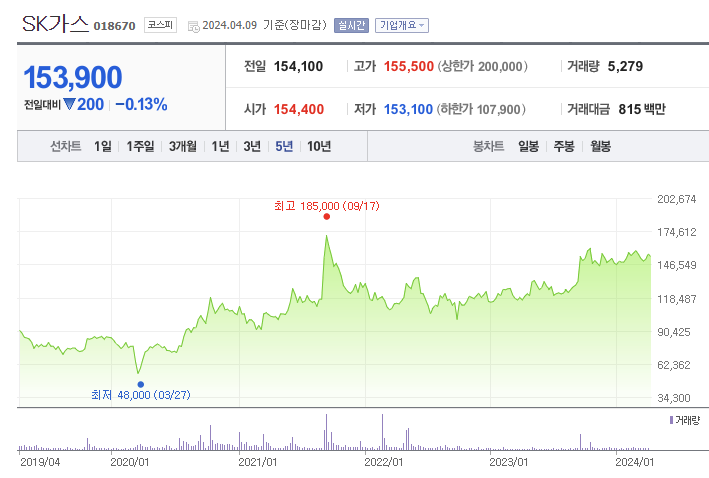
Task: Click the 202,674 y-axis label
Action: pos(676,199)
